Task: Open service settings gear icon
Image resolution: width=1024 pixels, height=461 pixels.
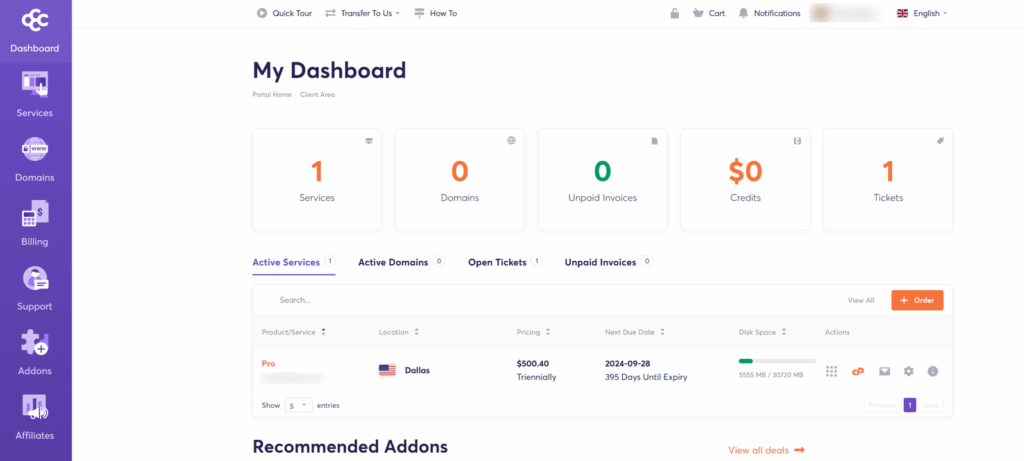Action: click(x=908, y=371)
